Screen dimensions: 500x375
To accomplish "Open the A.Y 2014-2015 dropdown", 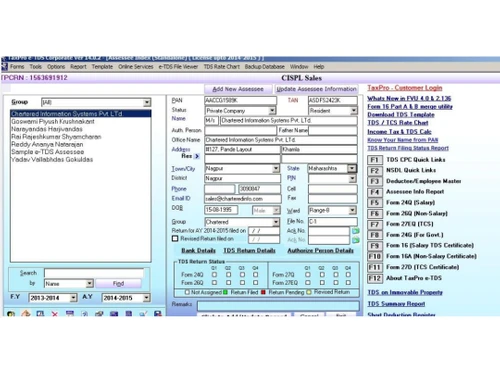I will tap(147, 298).
